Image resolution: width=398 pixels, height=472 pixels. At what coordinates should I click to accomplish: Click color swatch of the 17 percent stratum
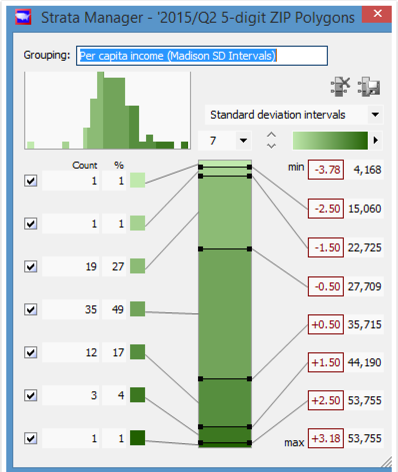(x=137, y=352)
